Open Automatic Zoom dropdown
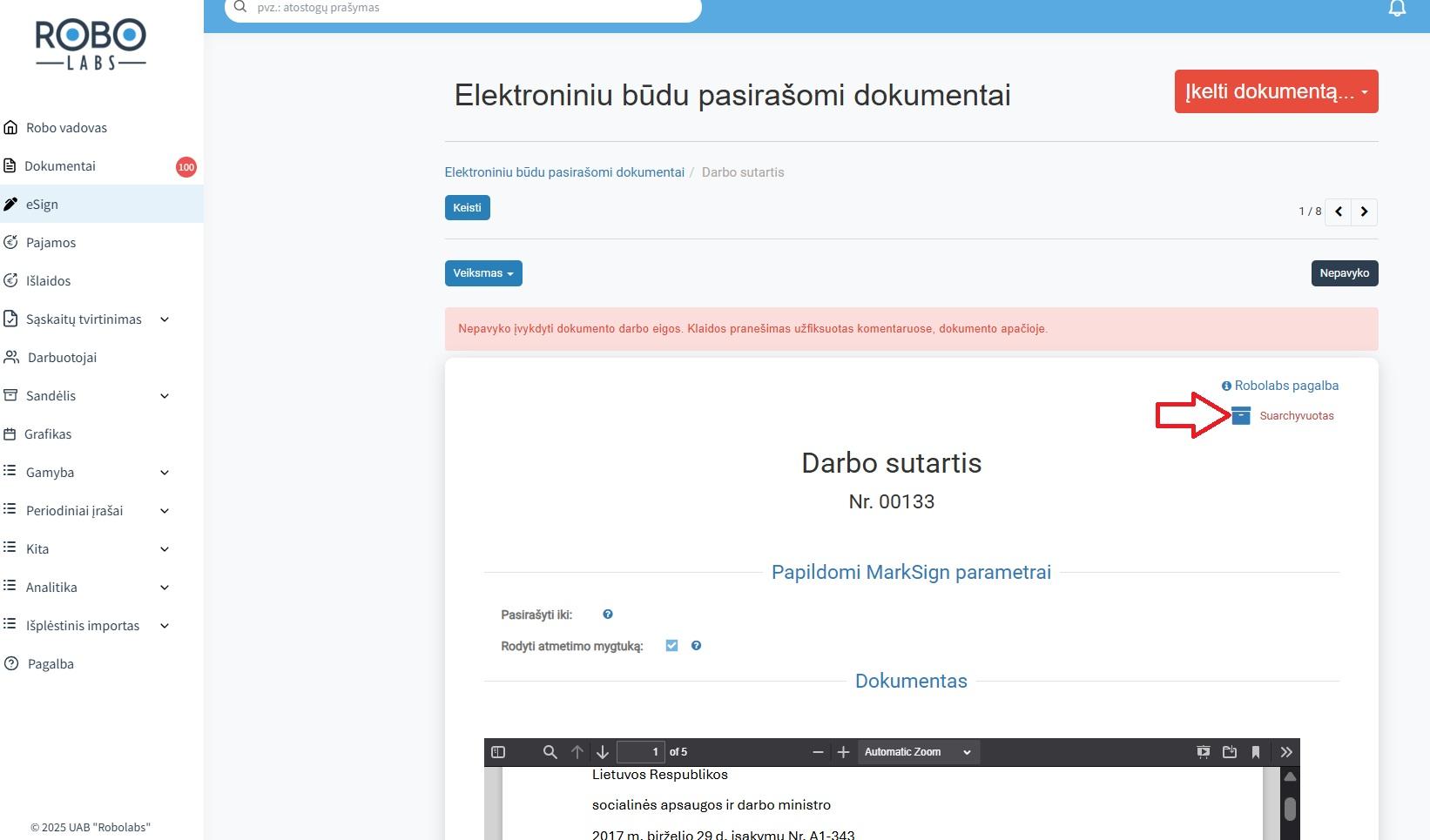The image size is (1430, 840). click(x=918, y=752)
